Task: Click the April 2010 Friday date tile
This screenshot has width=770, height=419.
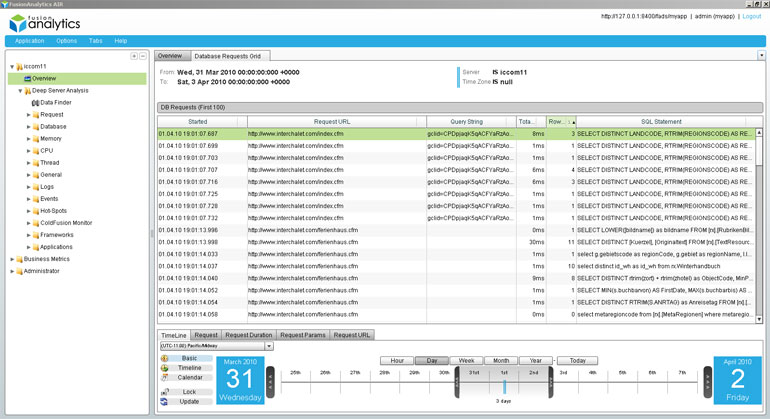Action: tap(737, 381)
